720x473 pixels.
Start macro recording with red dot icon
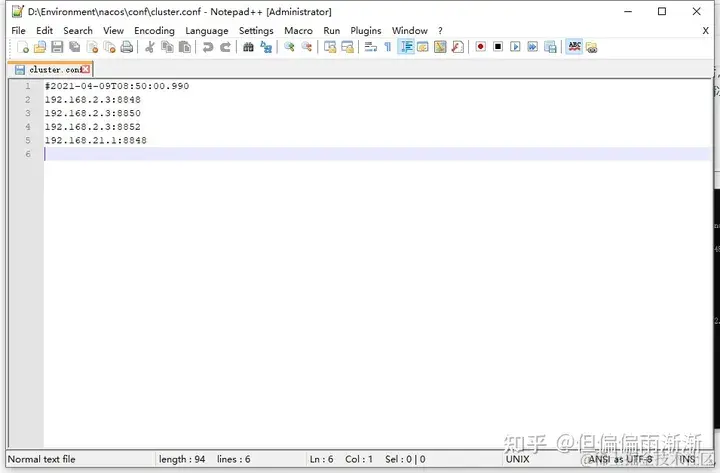(x=480, y=47)
